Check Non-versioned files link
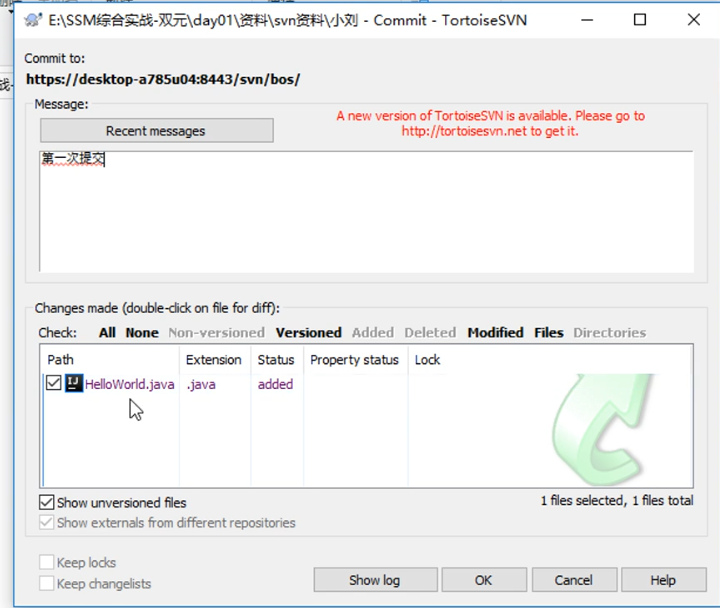 pyautogui.click(x=216, y=332)
